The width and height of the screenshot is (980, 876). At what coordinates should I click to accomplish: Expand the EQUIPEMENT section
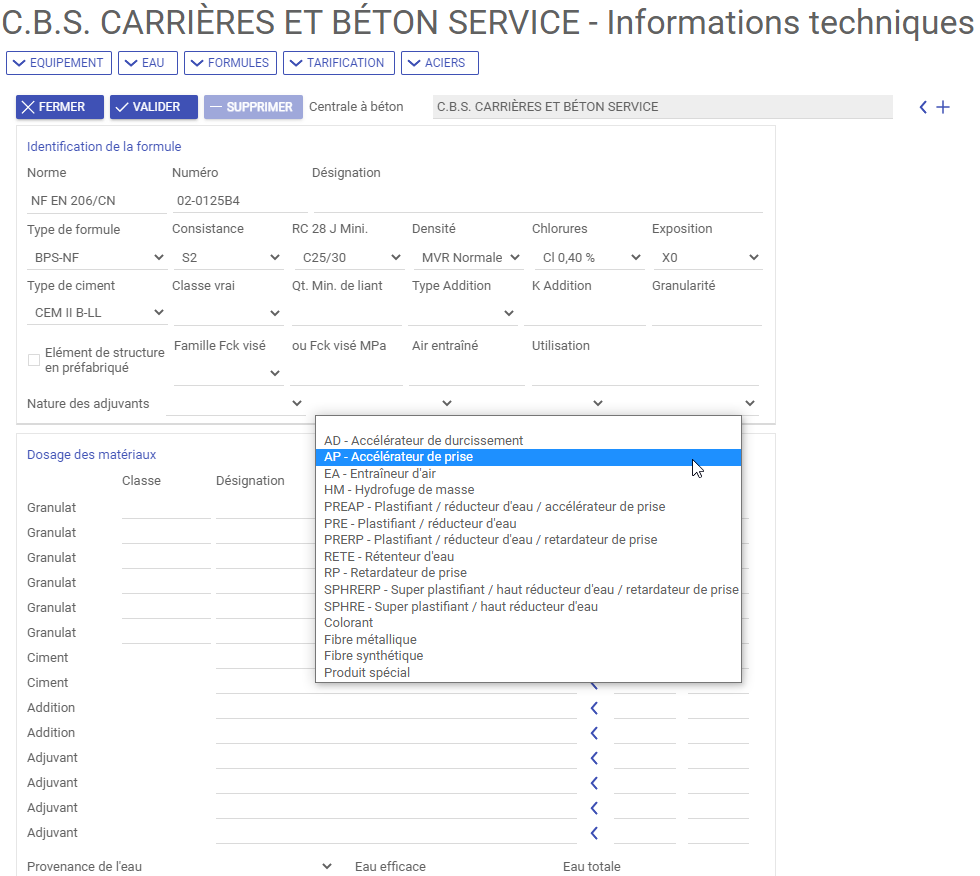point(59,63)
